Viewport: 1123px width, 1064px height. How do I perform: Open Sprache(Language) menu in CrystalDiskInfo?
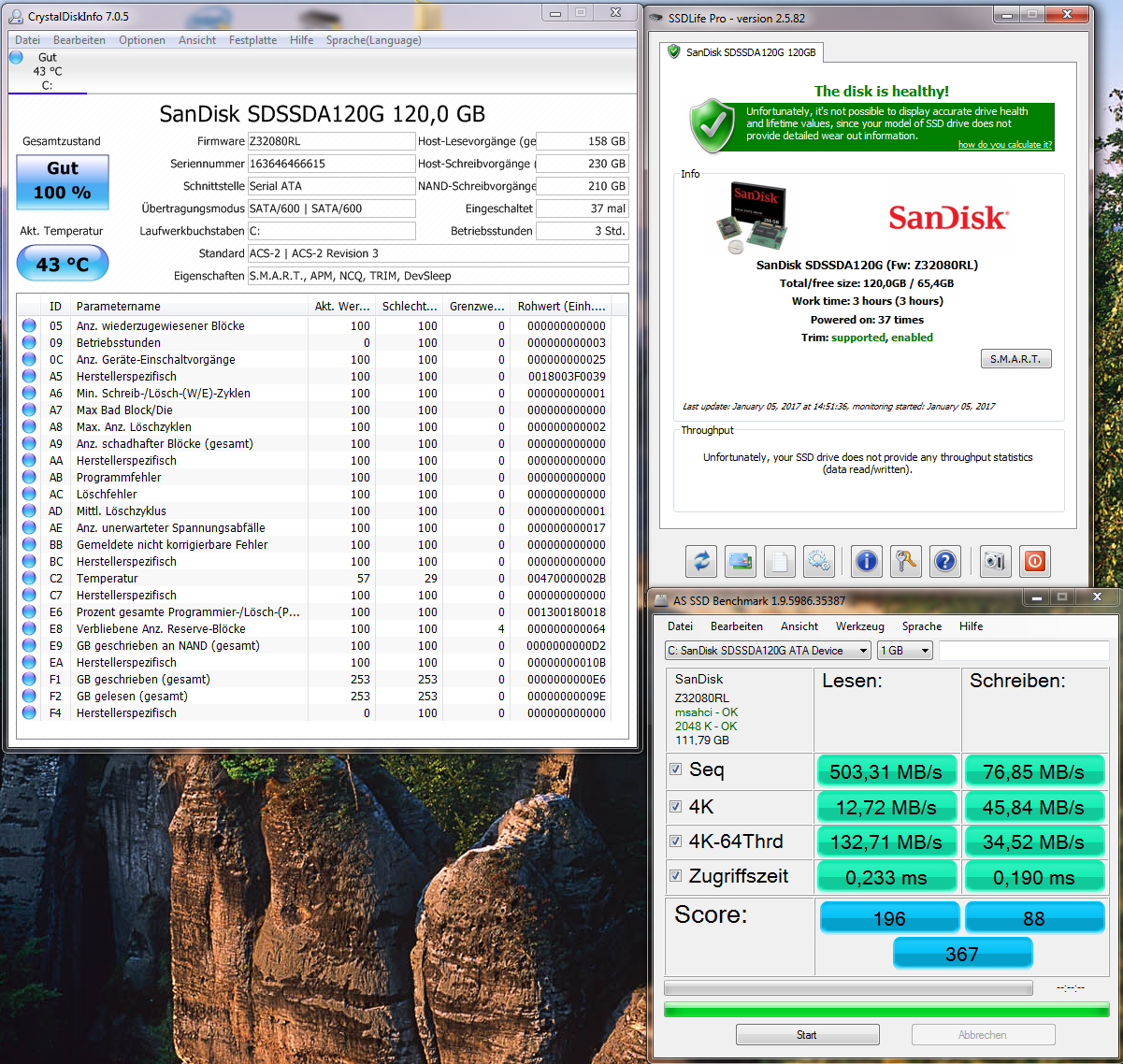point(373,40)
